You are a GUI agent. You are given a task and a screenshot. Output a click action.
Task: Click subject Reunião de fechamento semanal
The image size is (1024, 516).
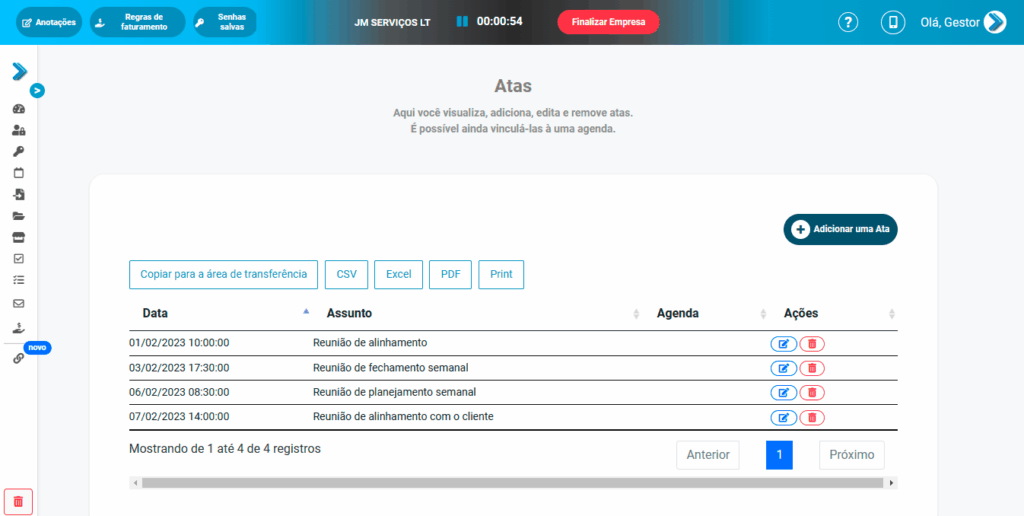click(x=391, y=368)
